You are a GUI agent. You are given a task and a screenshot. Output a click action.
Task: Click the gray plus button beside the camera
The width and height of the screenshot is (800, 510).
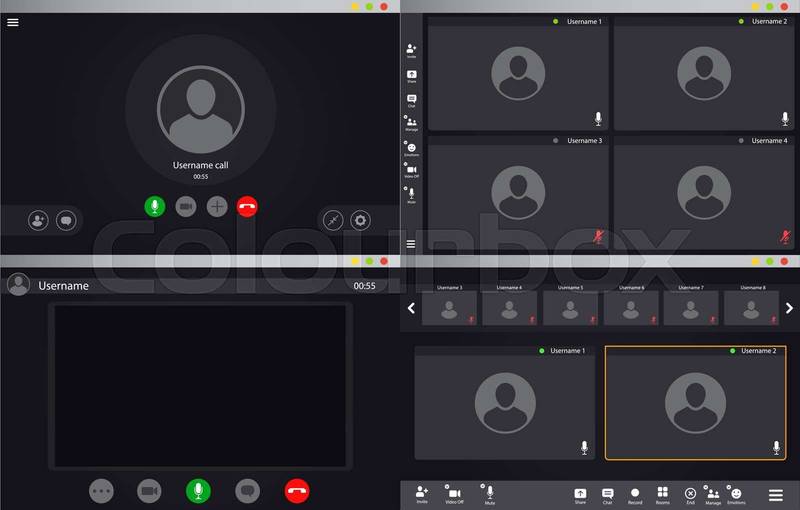click(217, 207)
